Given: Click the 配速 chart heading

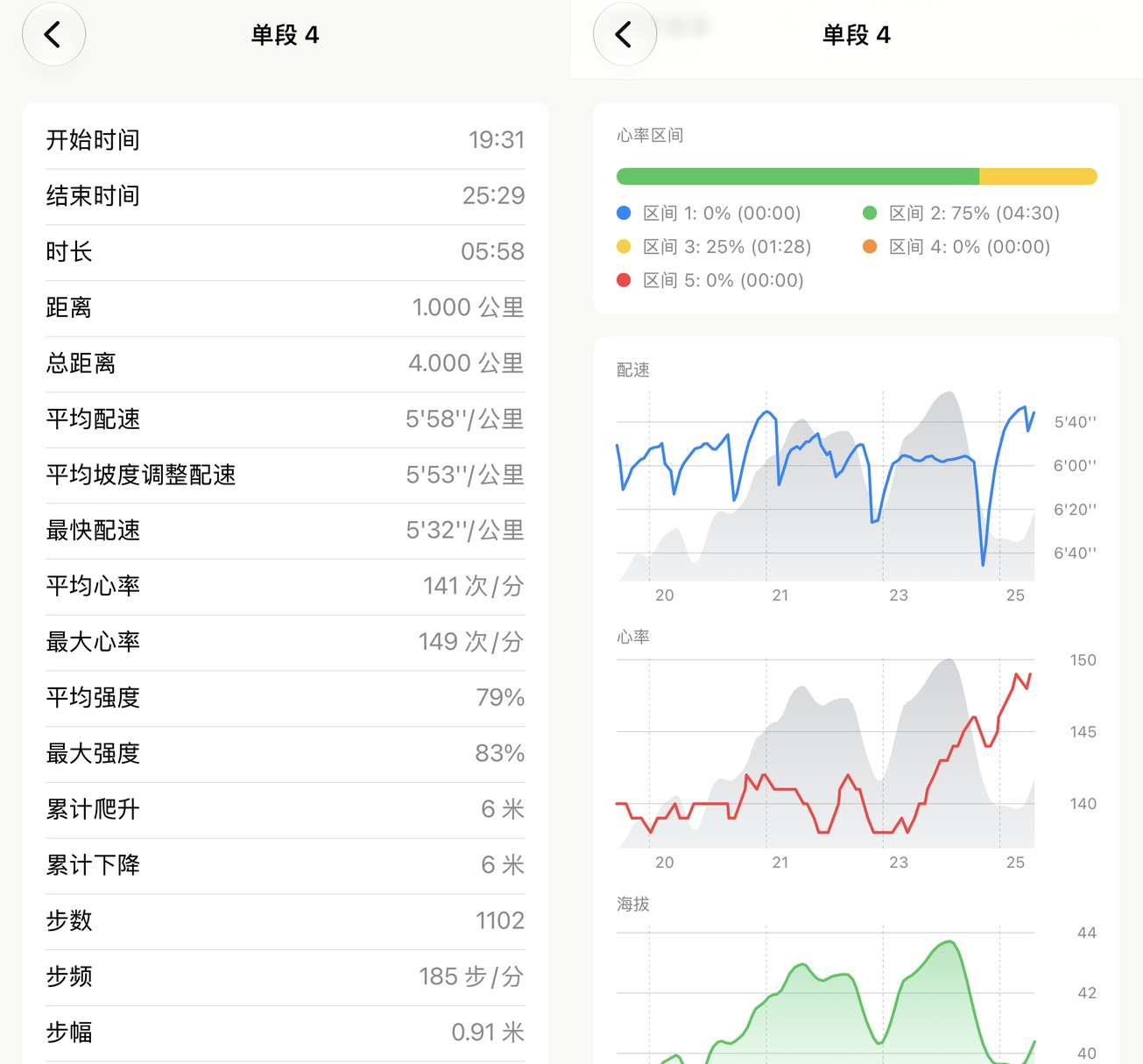Looking at the screenshot, I should [633, 370].
